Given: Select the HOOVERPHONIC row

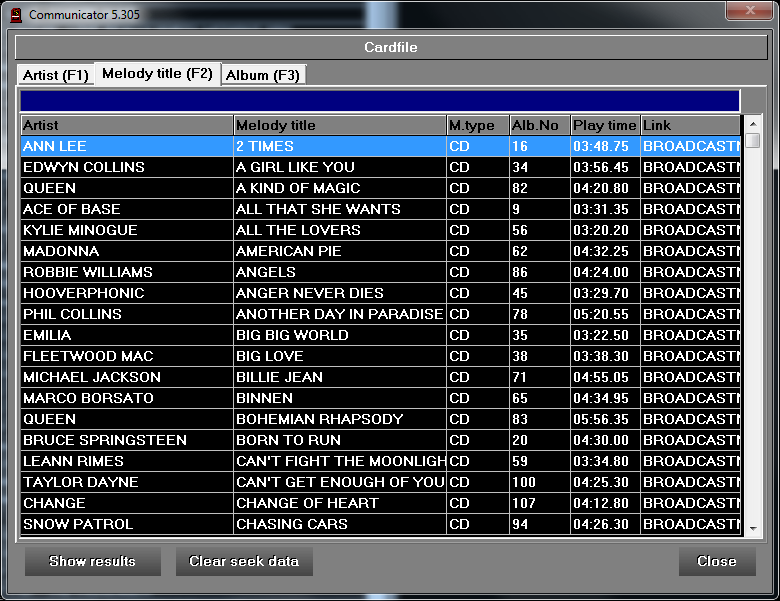Looking at the screenshot, I should (381, 293).
